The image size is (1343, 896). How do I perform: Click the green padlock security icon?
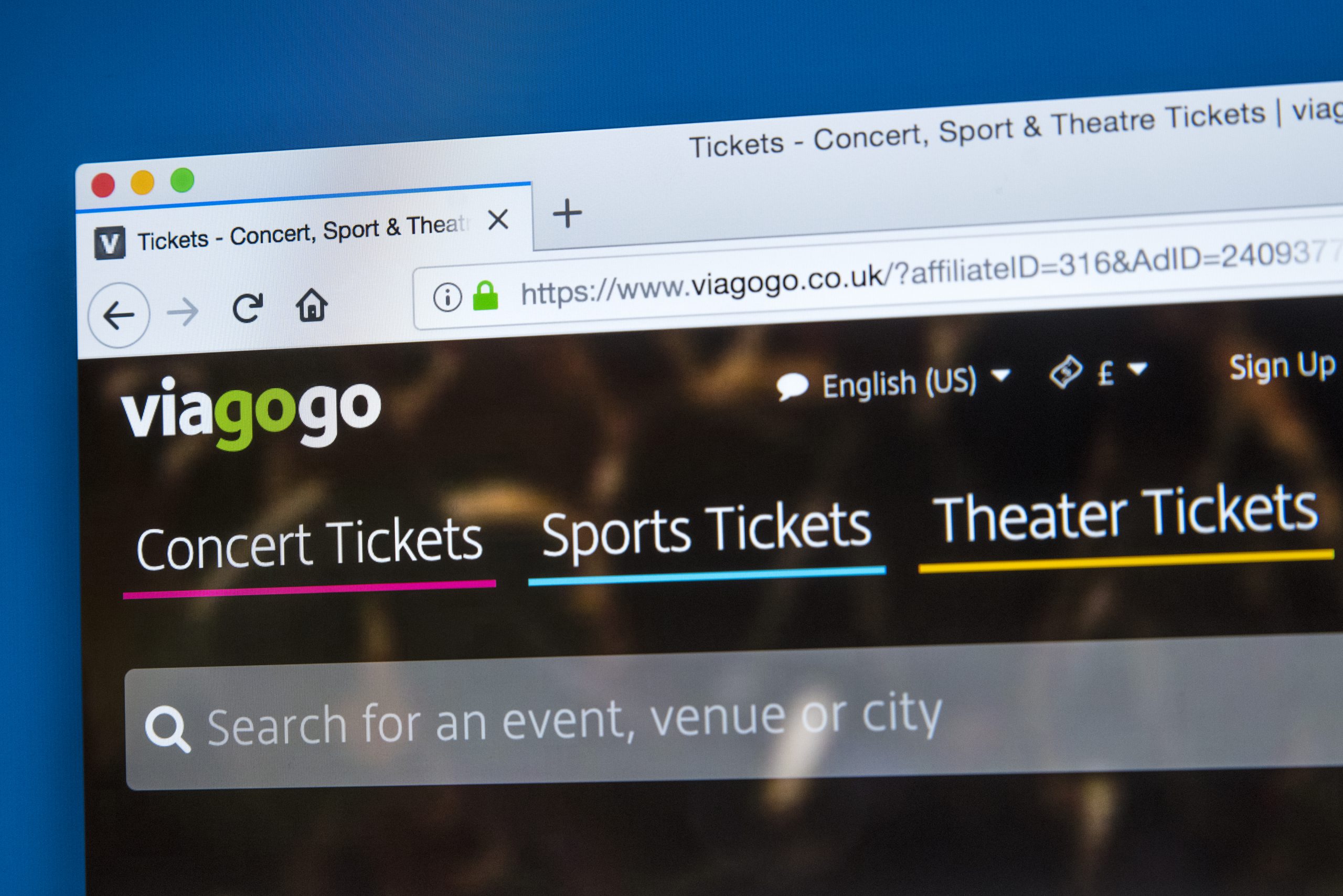[485, 295]
